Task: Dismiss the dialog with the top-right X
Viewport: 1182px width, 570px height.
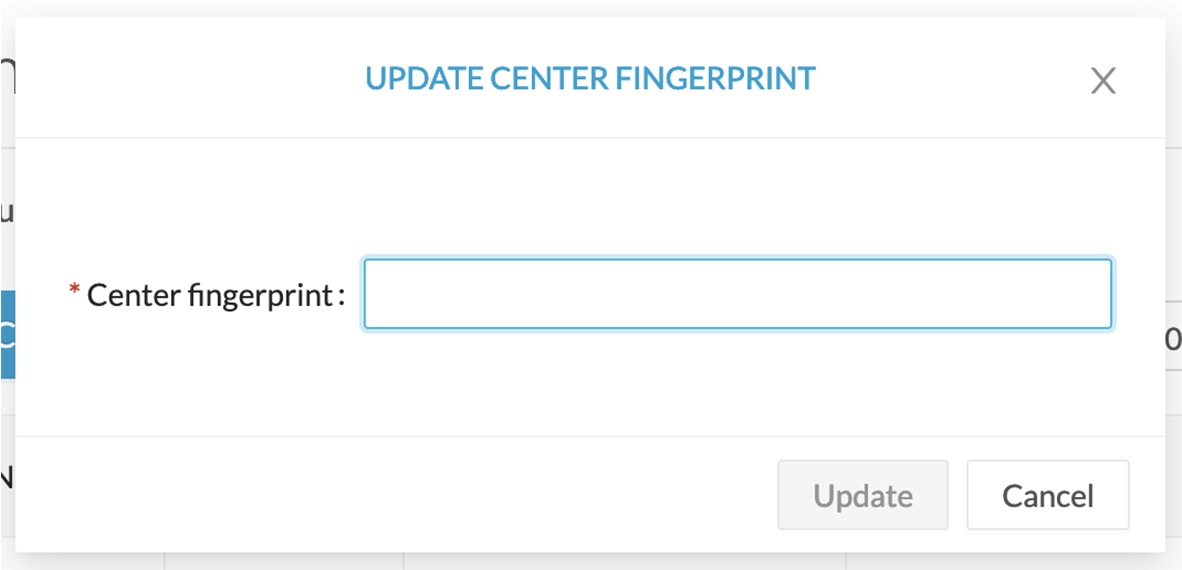Action: [1102, 81]
